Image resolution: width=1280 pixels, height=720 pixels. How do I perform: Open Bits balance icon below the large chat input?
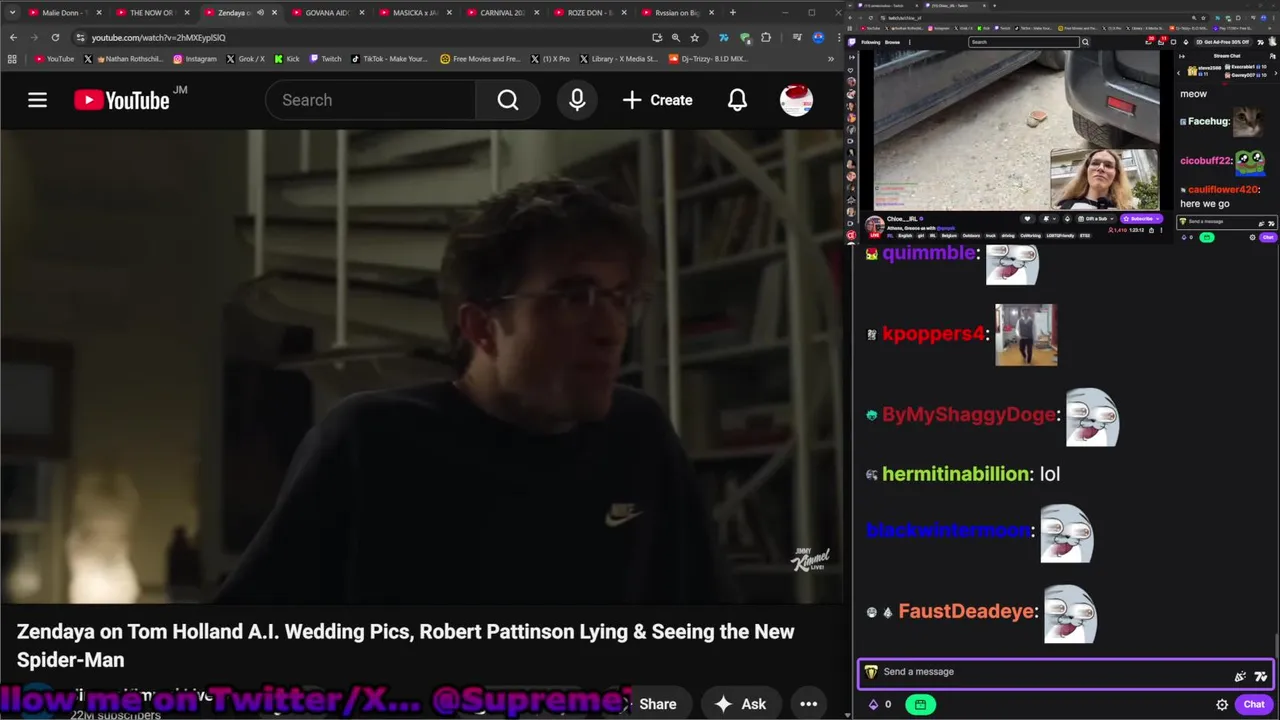tap(873, 704)
